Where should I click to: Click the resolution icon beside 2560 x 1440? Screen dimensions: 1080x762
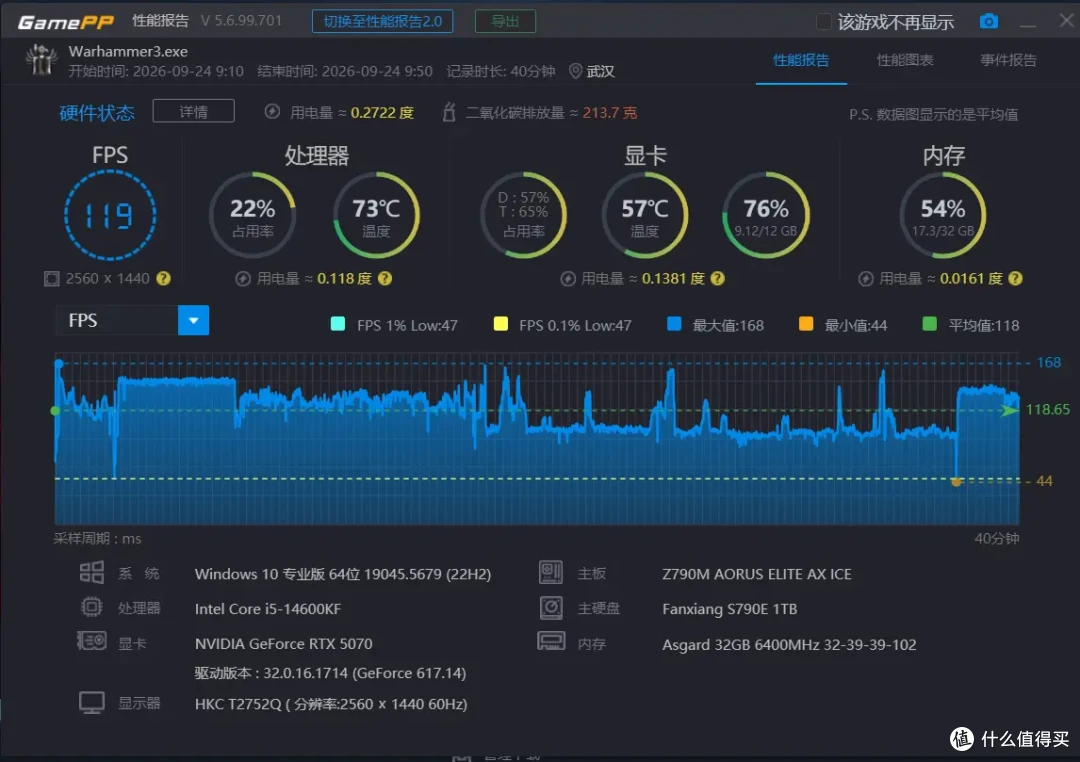(x=52, y=278)
